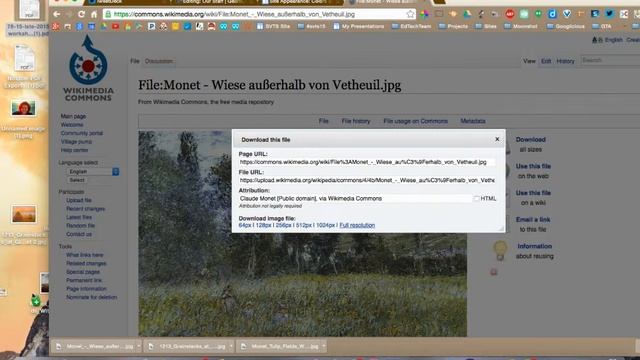Viewport: 640px width, 360px height.
Task: Open the Projects bookmark folder
Action: point(453,27)
